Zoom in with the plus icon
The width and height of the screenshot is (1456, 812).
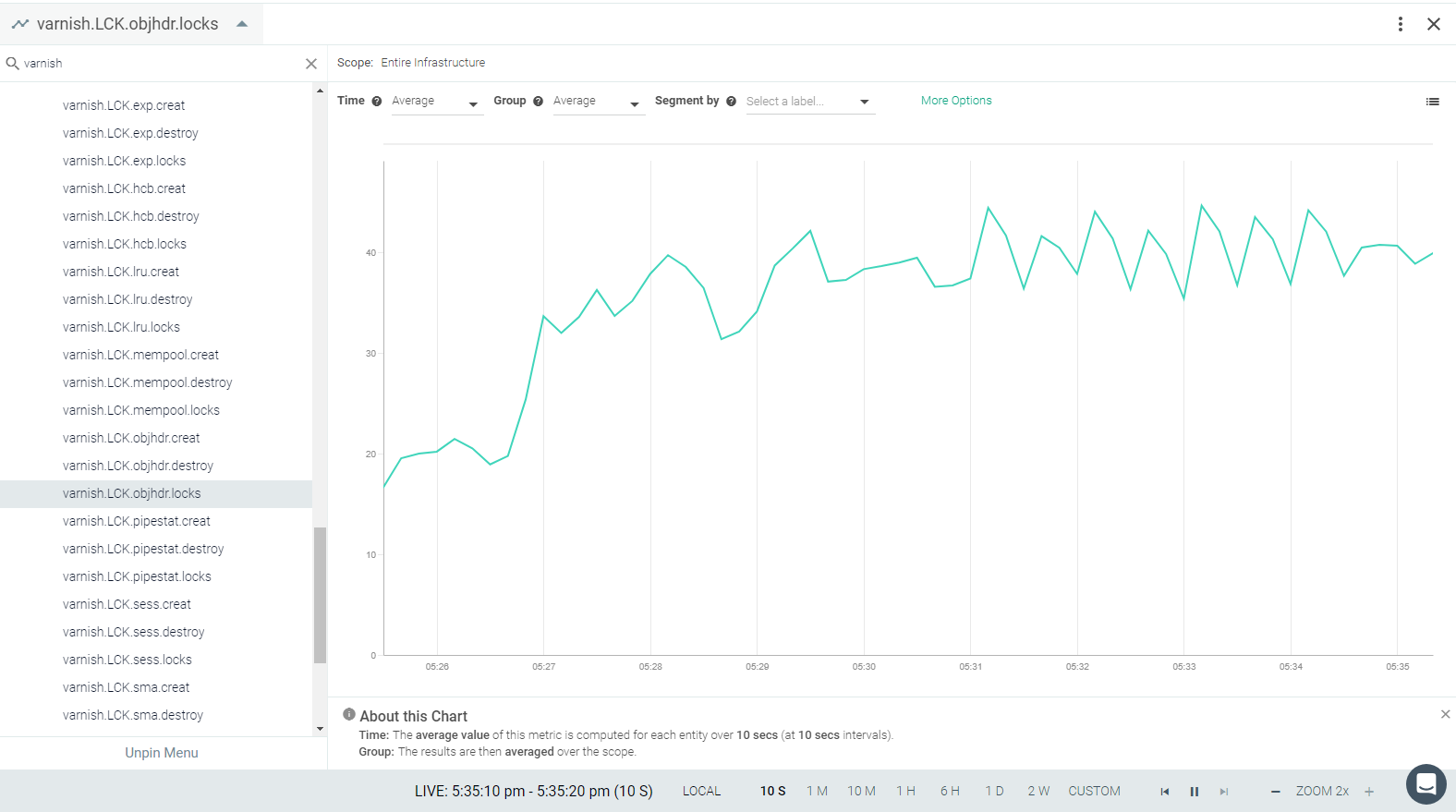point(1369,792)
